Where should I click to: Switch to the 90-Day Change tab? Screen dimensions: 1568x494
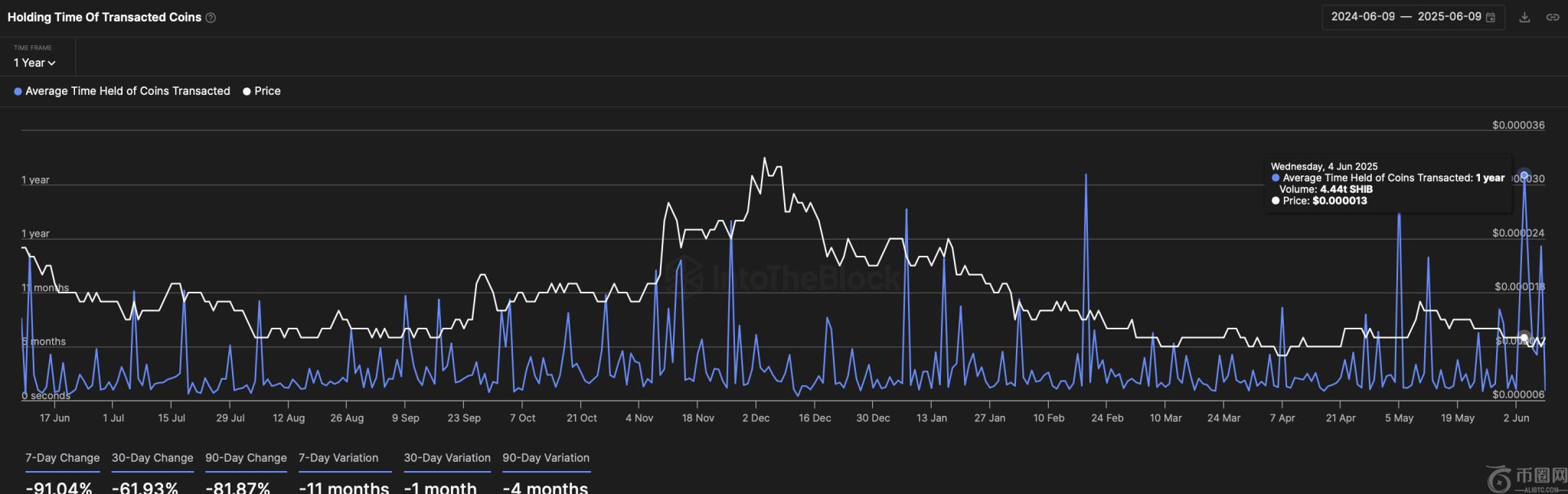coord(246,458)
